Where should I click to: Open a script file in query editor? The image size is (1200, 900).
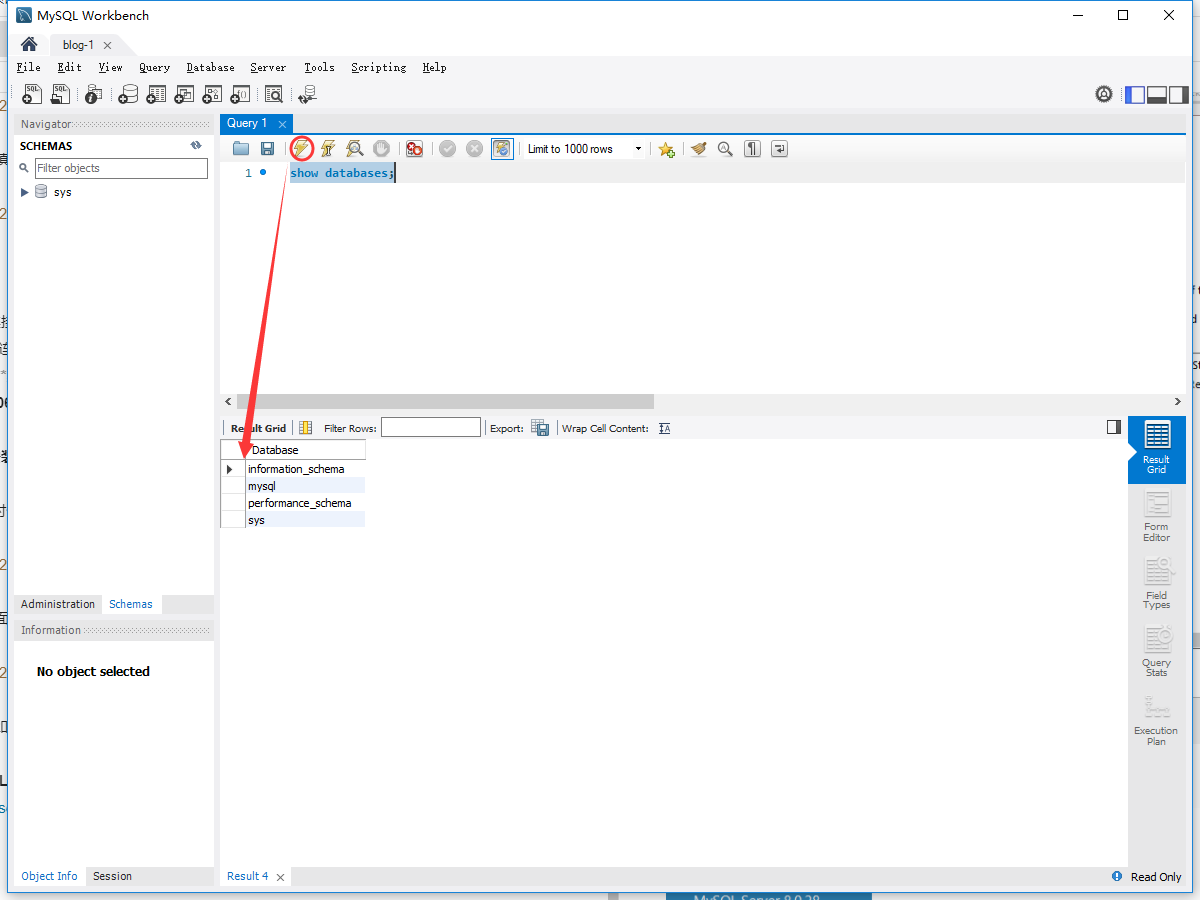[x=241, y=149]
